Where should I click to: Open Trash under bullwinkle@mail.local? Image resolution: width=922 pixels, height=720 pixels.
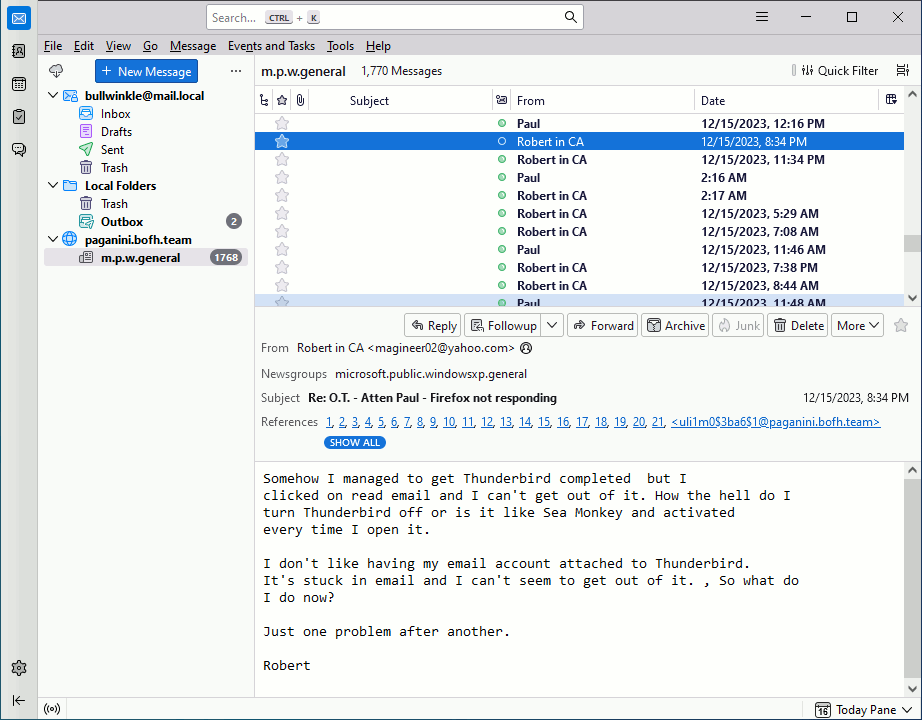(146, 168)
